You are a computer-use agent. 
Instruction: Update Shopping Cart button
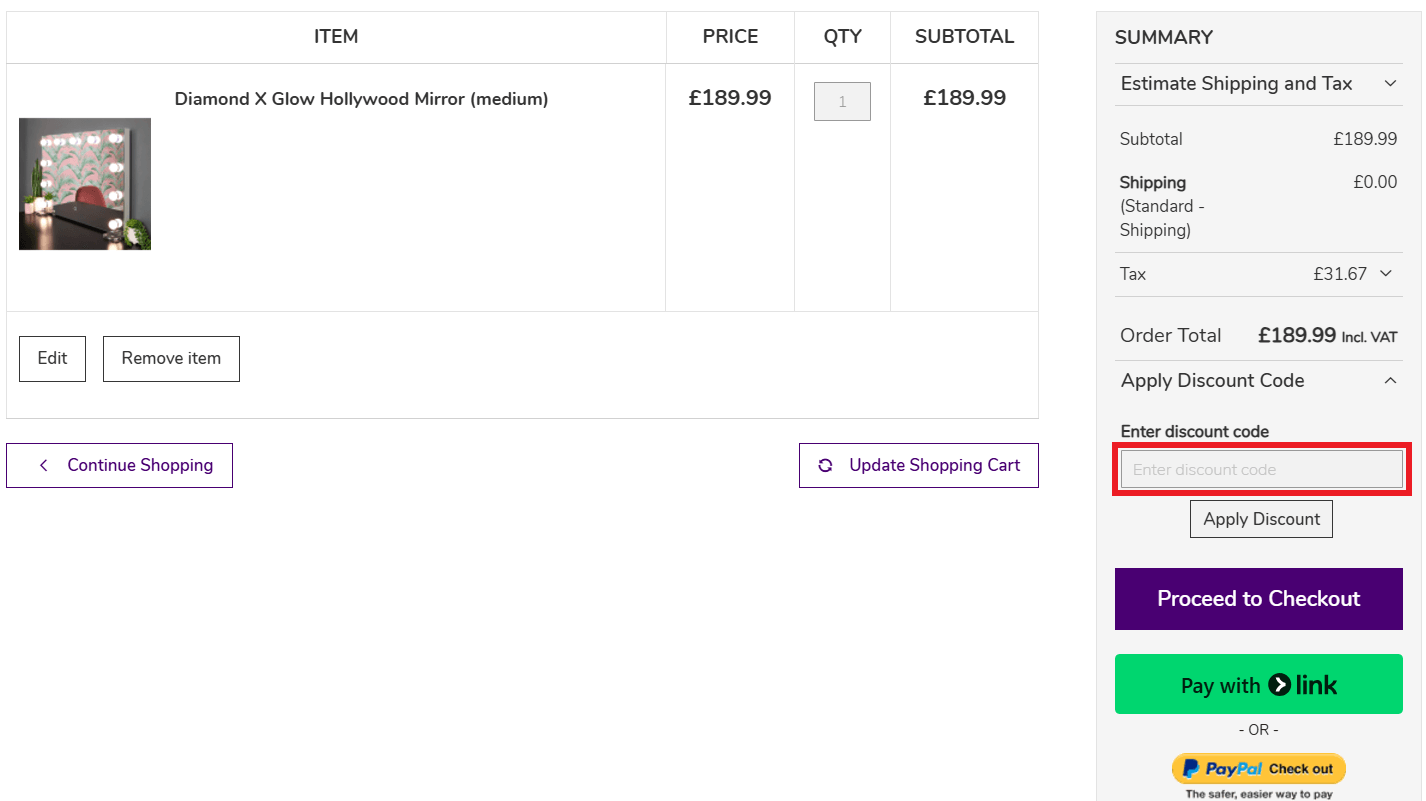919,465
